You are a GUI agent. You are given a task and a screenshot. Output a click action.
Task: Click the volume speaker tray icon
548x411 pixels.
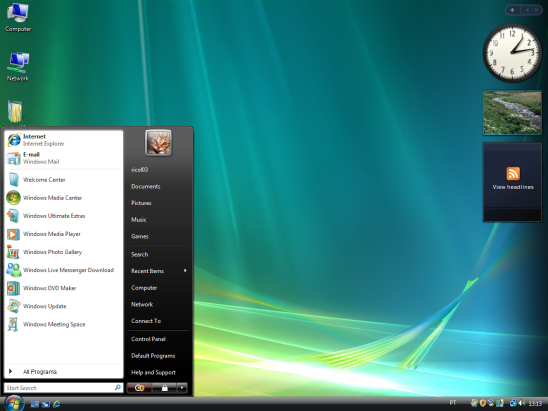point(522,403)
